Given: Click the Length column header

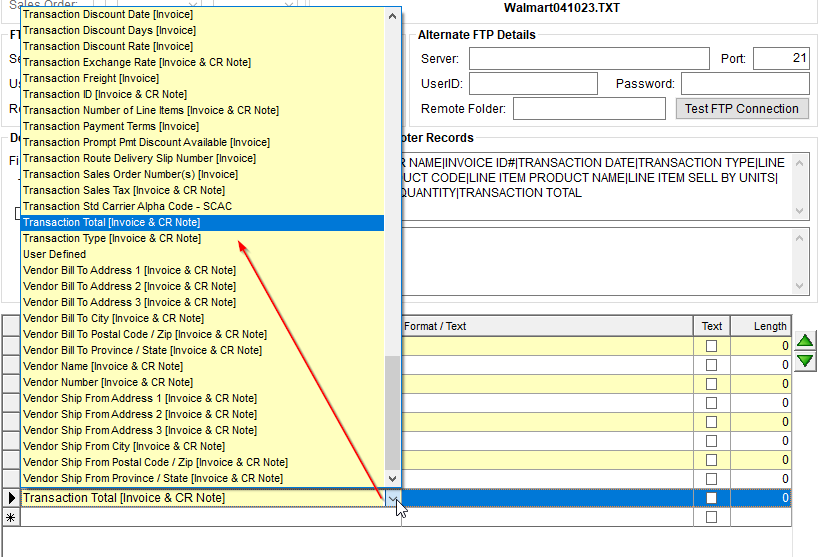Looking at the screenshot, I should [761, 326].
